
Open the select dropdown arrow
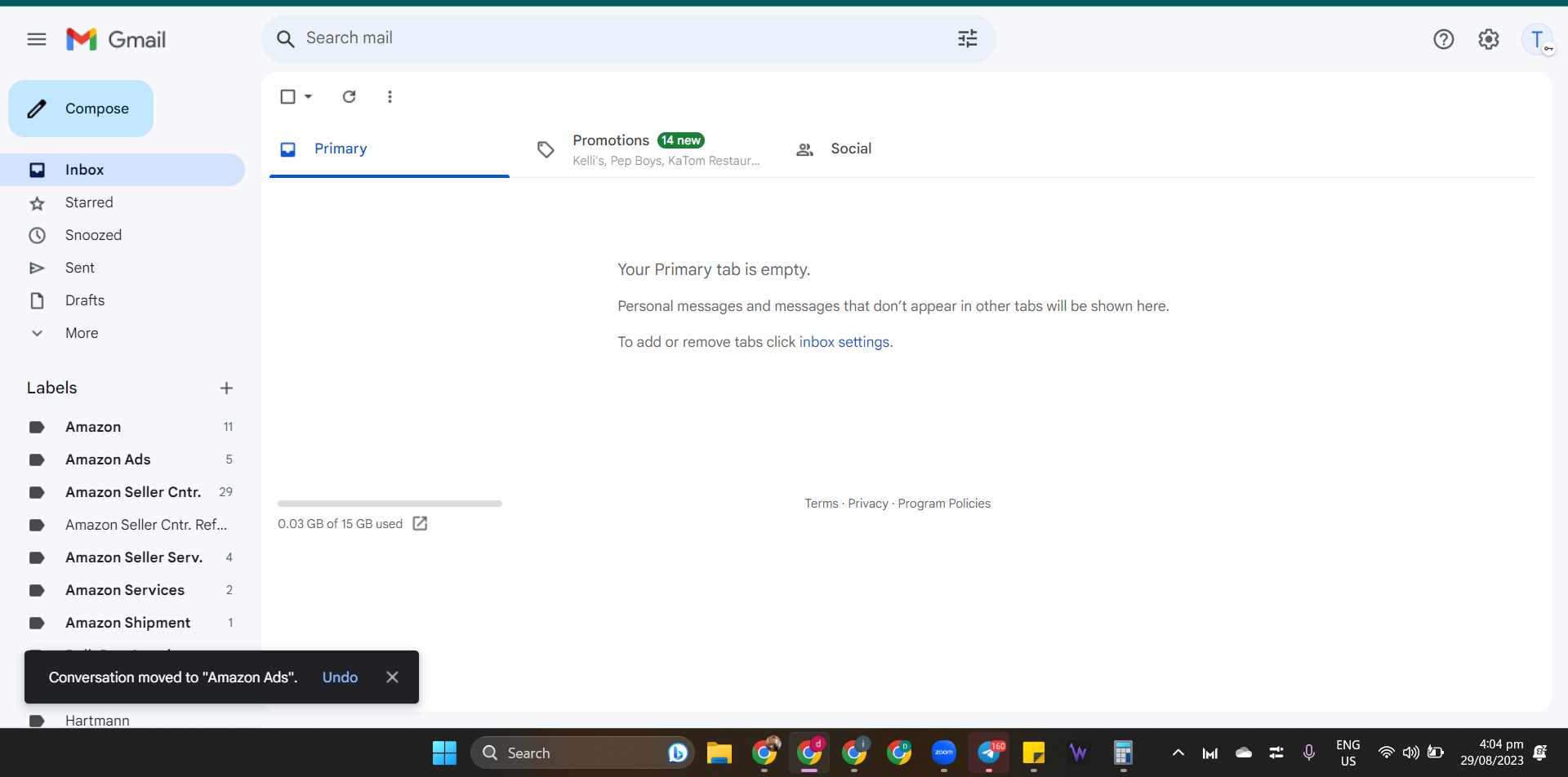coord(309,96)
